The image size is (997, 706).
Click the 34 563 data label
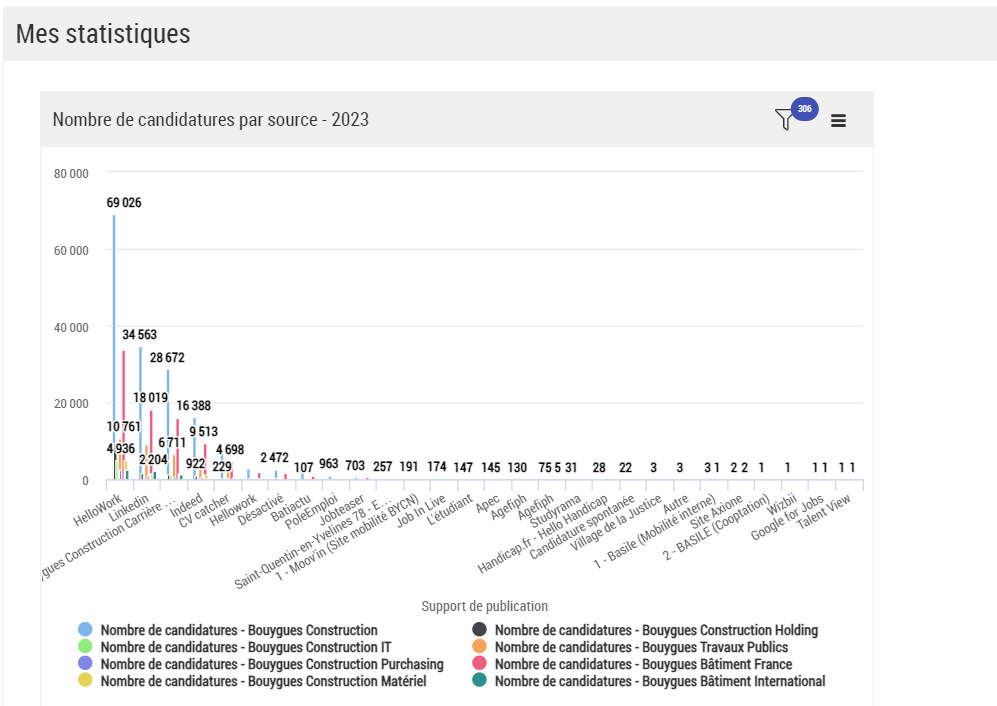[x=140, y=334]
